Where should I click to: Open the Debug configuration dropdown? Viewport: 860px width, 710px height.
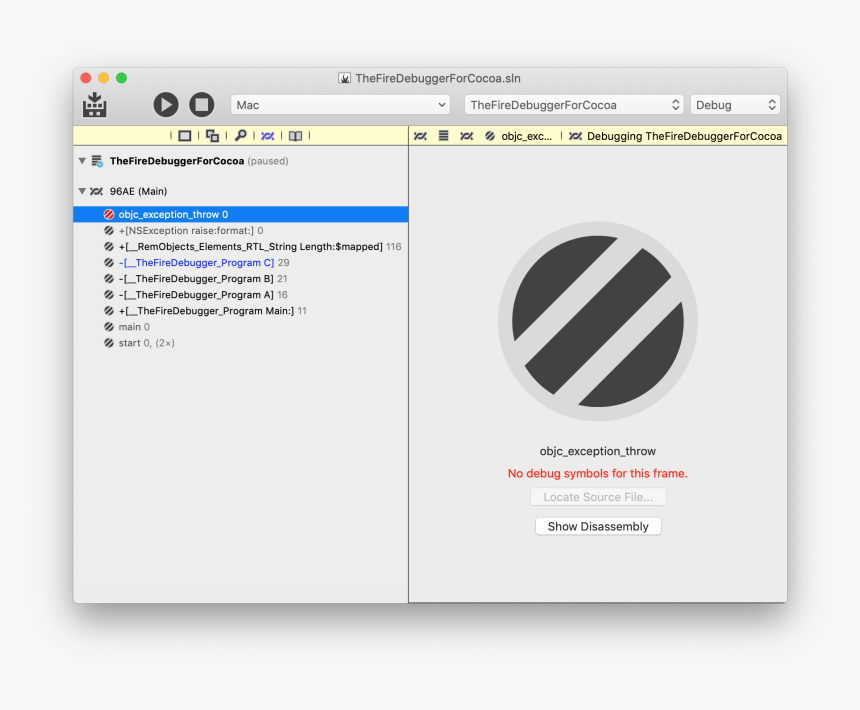pyautogui.click(x=735, y=104)
